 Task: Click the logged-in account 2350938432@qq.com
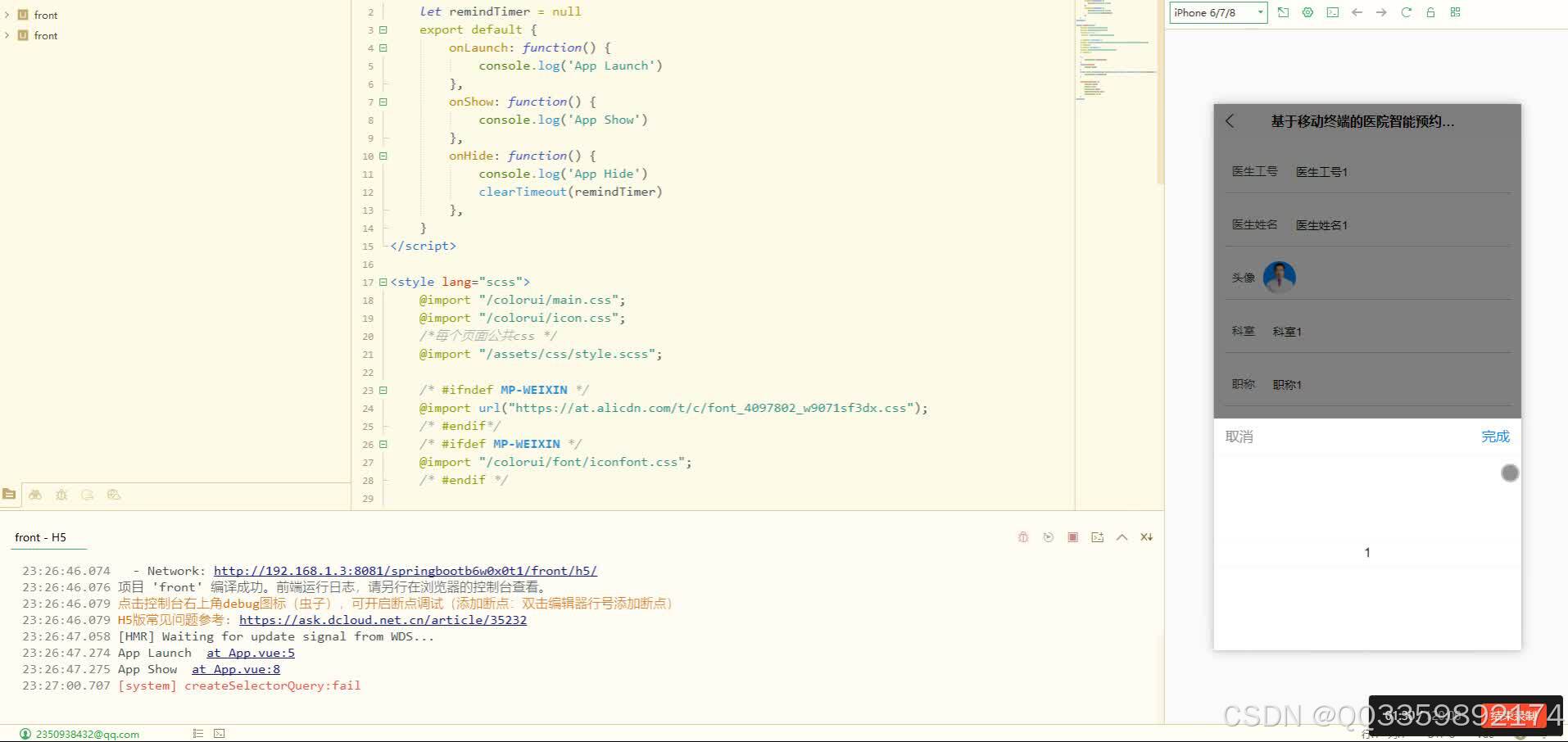(88, 734)
